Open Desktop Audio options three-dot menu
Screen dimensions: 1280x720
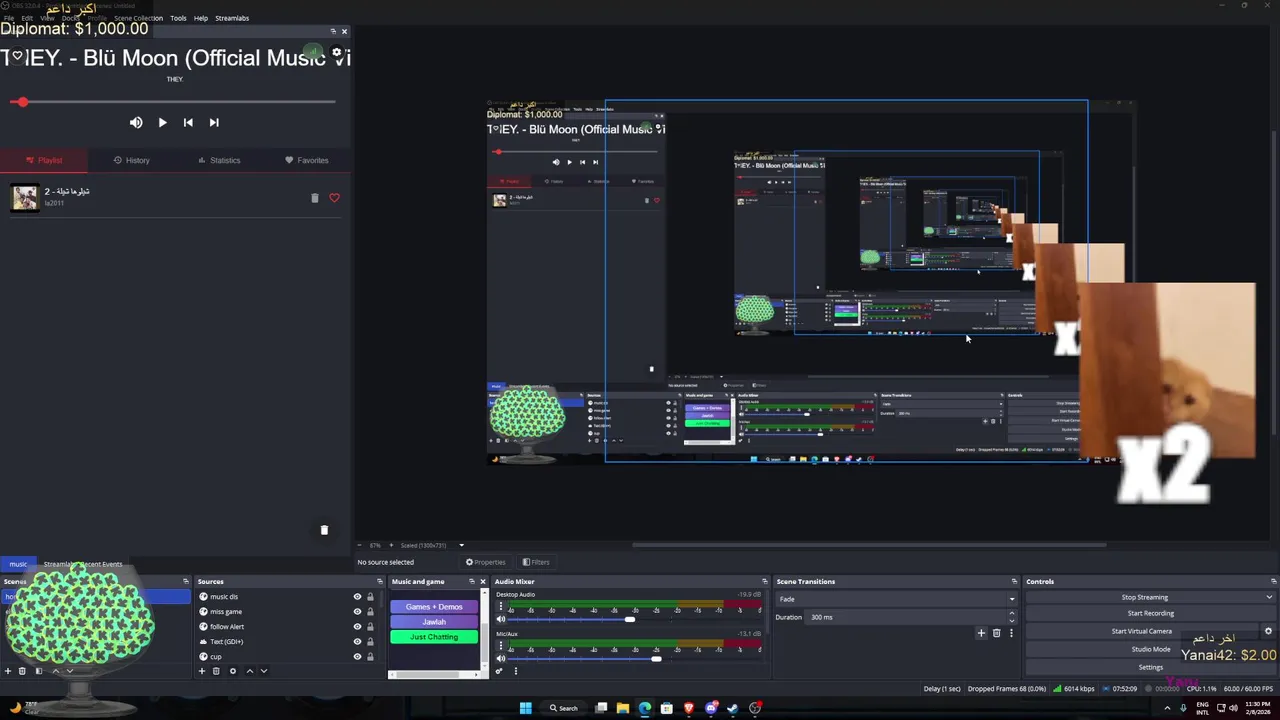point(501,607)
